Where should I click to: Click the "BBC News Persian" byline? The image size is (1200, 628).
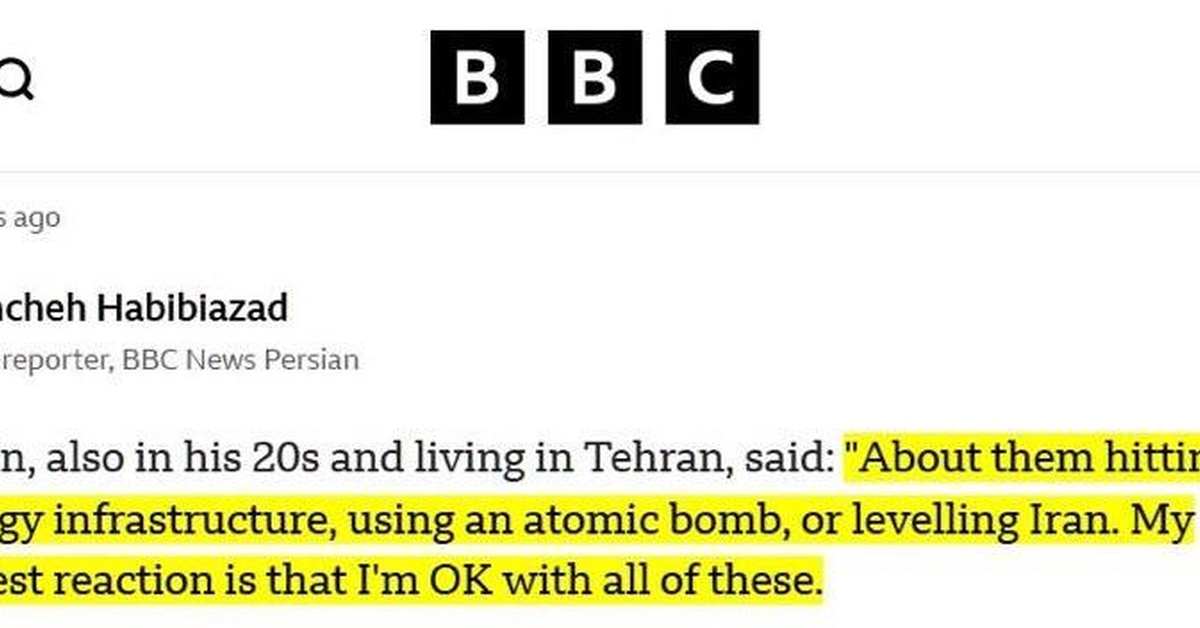[240, 360]
